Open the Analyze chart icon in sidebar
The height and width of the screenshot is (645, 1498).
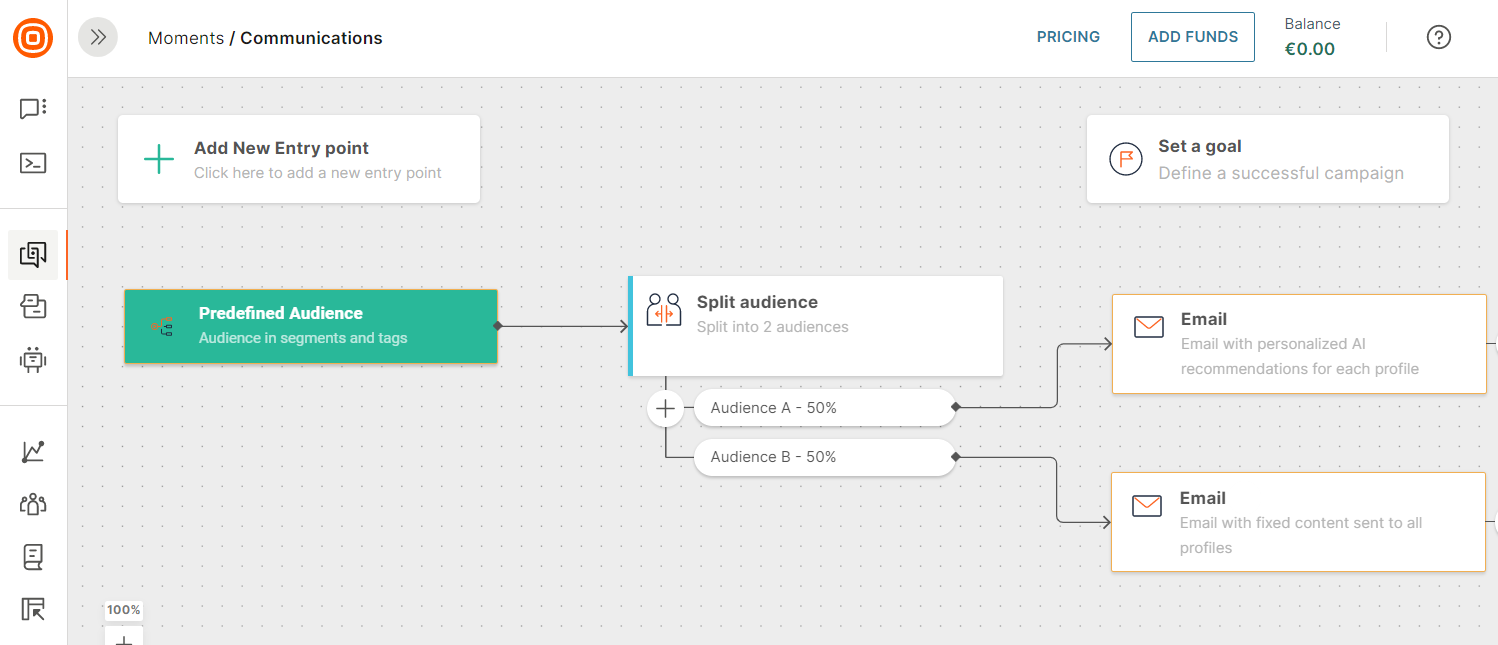tap(33, 452)
